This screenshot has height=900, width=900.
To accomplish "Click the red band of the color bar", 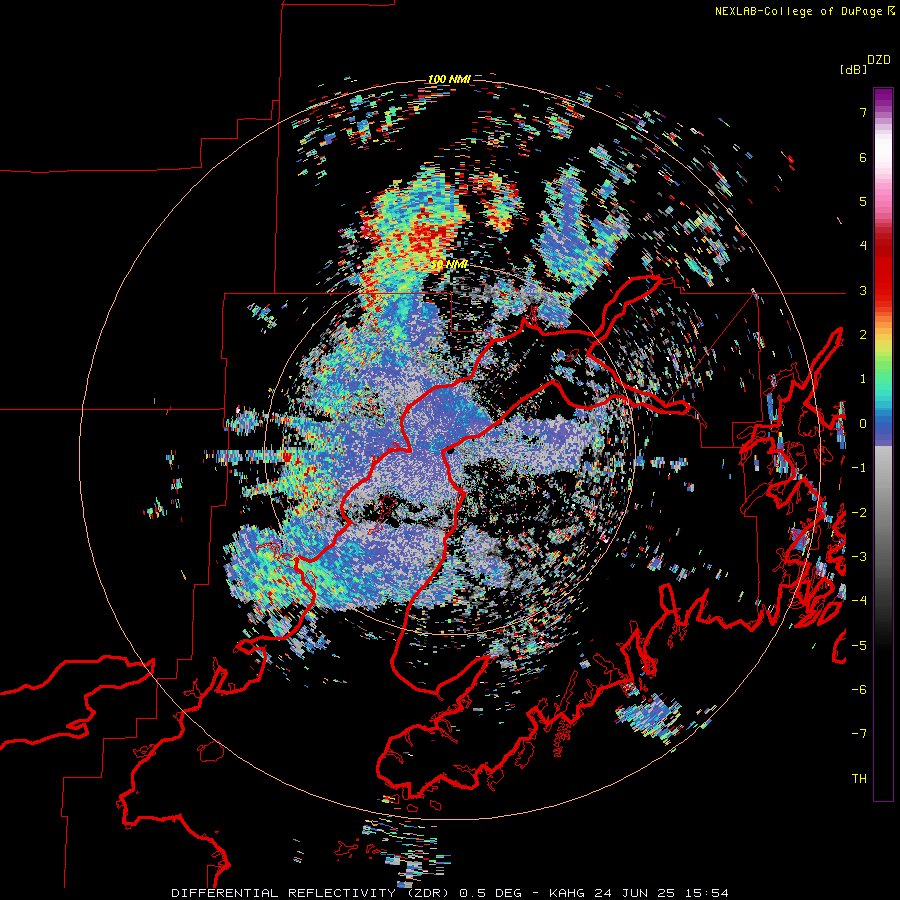I will pos(883,270).
